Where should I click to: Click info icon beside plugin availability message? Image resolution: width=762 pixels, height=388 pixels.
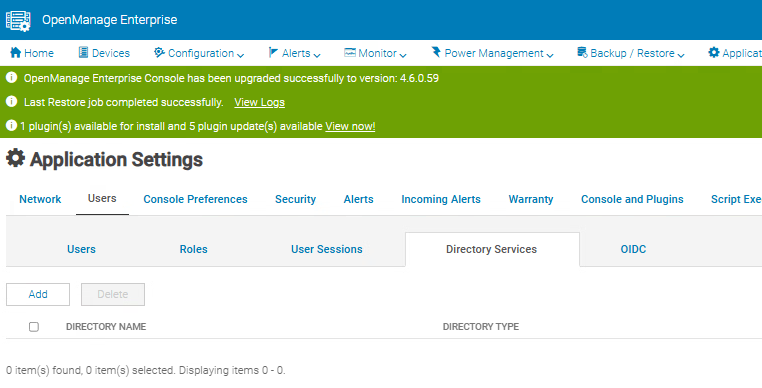[11, 126]
